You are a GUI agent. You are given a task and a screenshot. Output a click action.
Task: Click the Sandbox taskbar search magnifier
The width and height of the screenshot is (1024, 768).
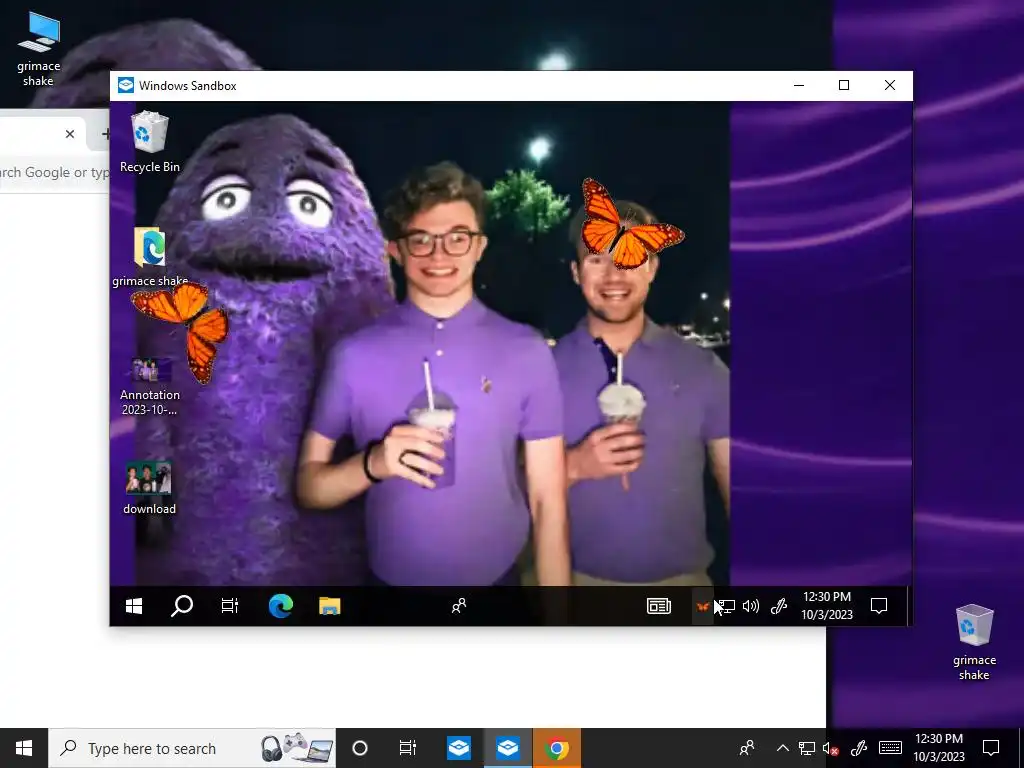click(x=182, y=606)
